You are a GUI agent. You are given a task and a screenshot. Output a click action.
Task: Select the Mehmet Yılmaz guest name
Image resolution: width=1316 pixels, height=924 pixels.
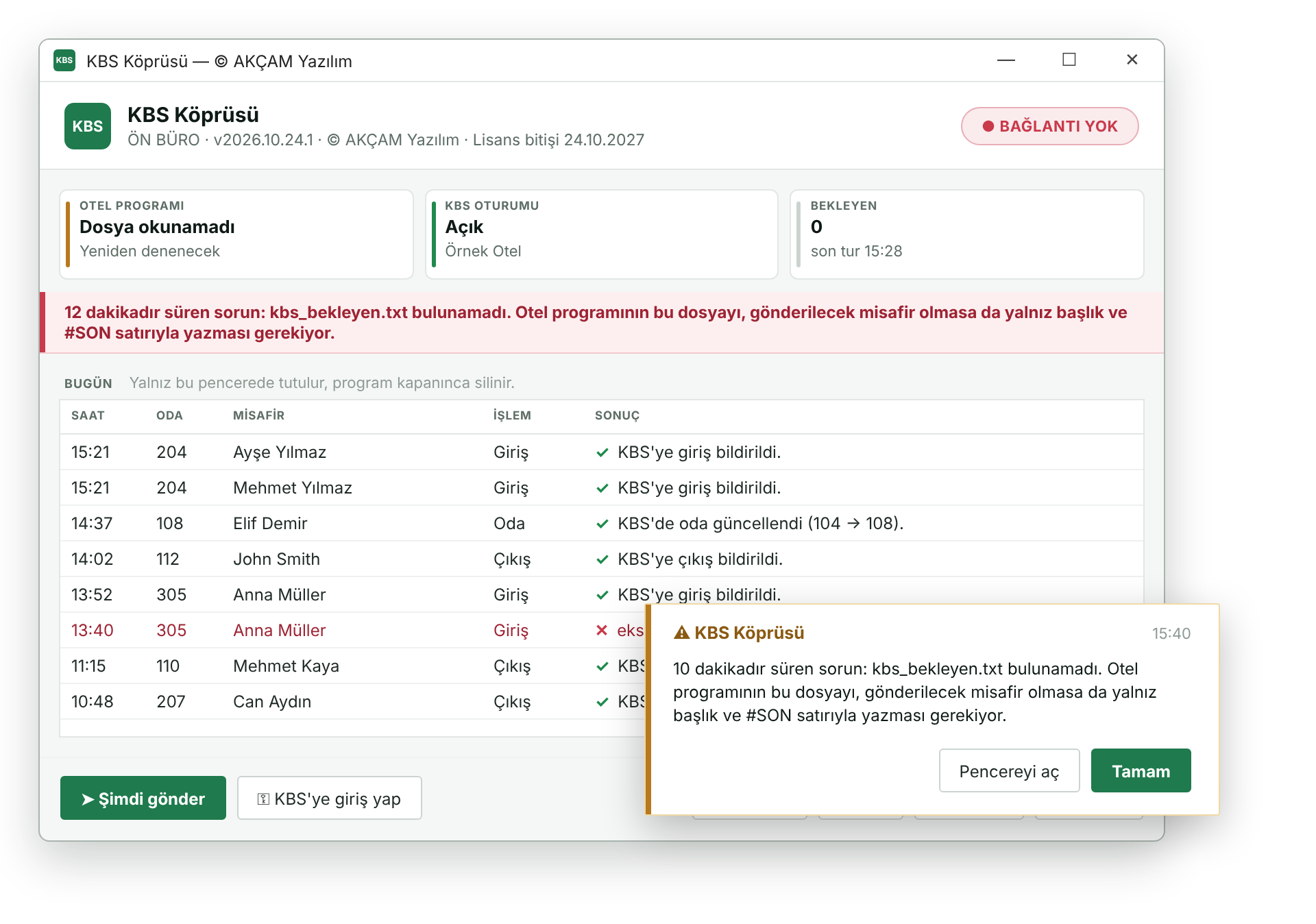(293, 488)
